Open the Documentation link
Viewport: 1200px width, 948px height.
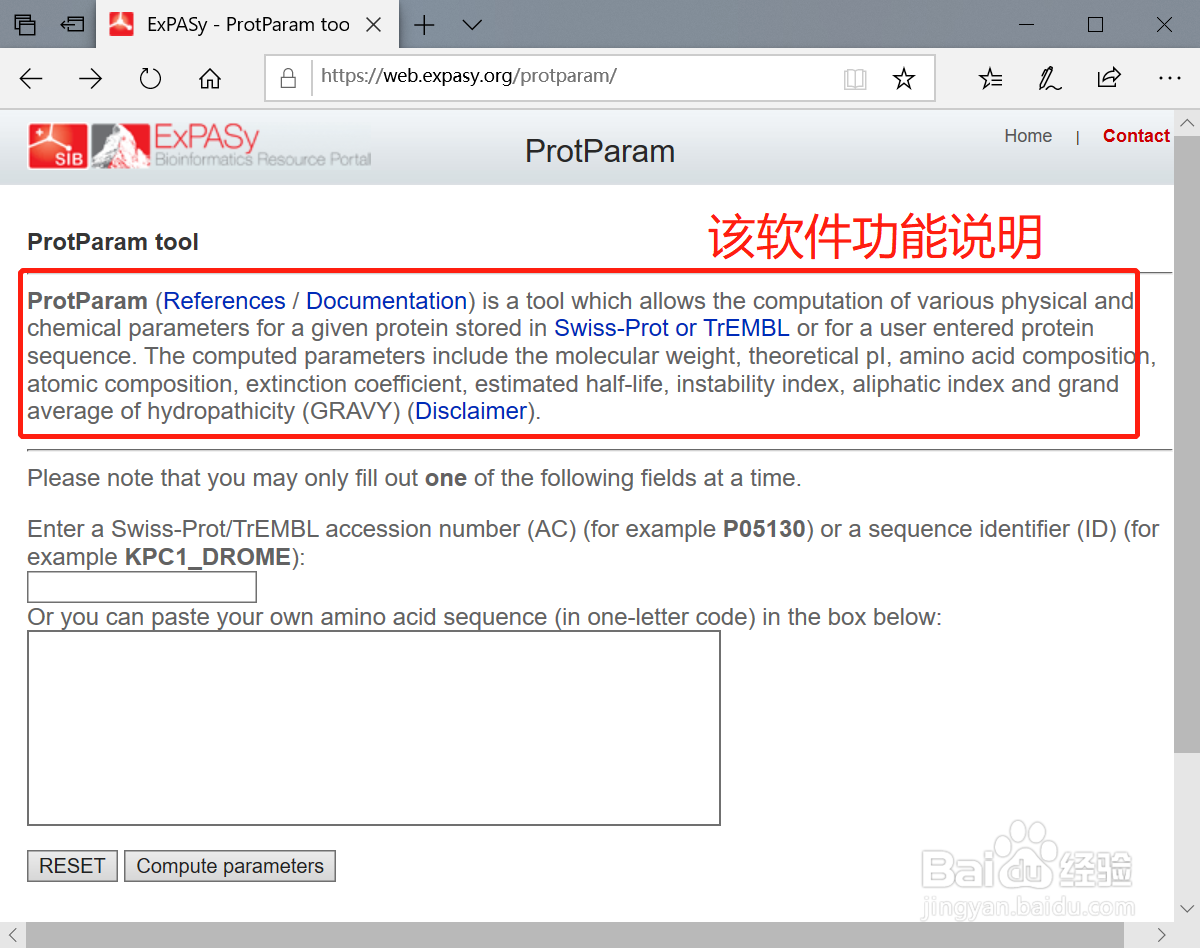(x=387, y=301)
